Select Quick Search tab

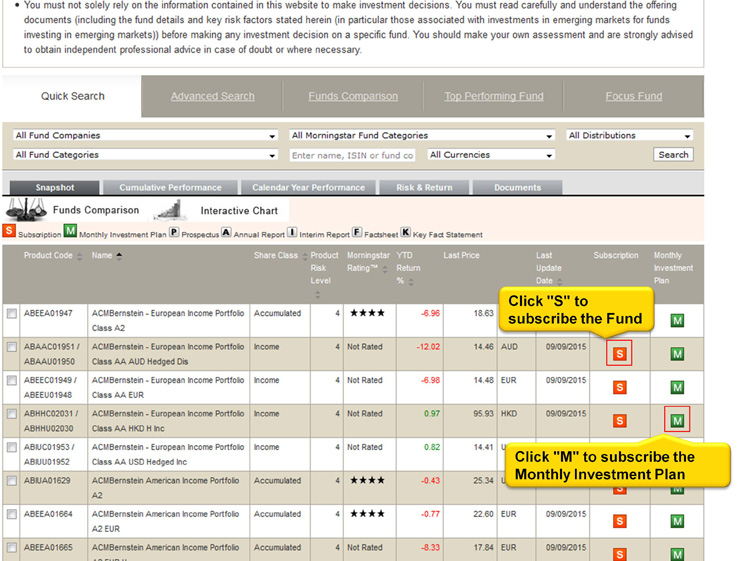[73, 96]
